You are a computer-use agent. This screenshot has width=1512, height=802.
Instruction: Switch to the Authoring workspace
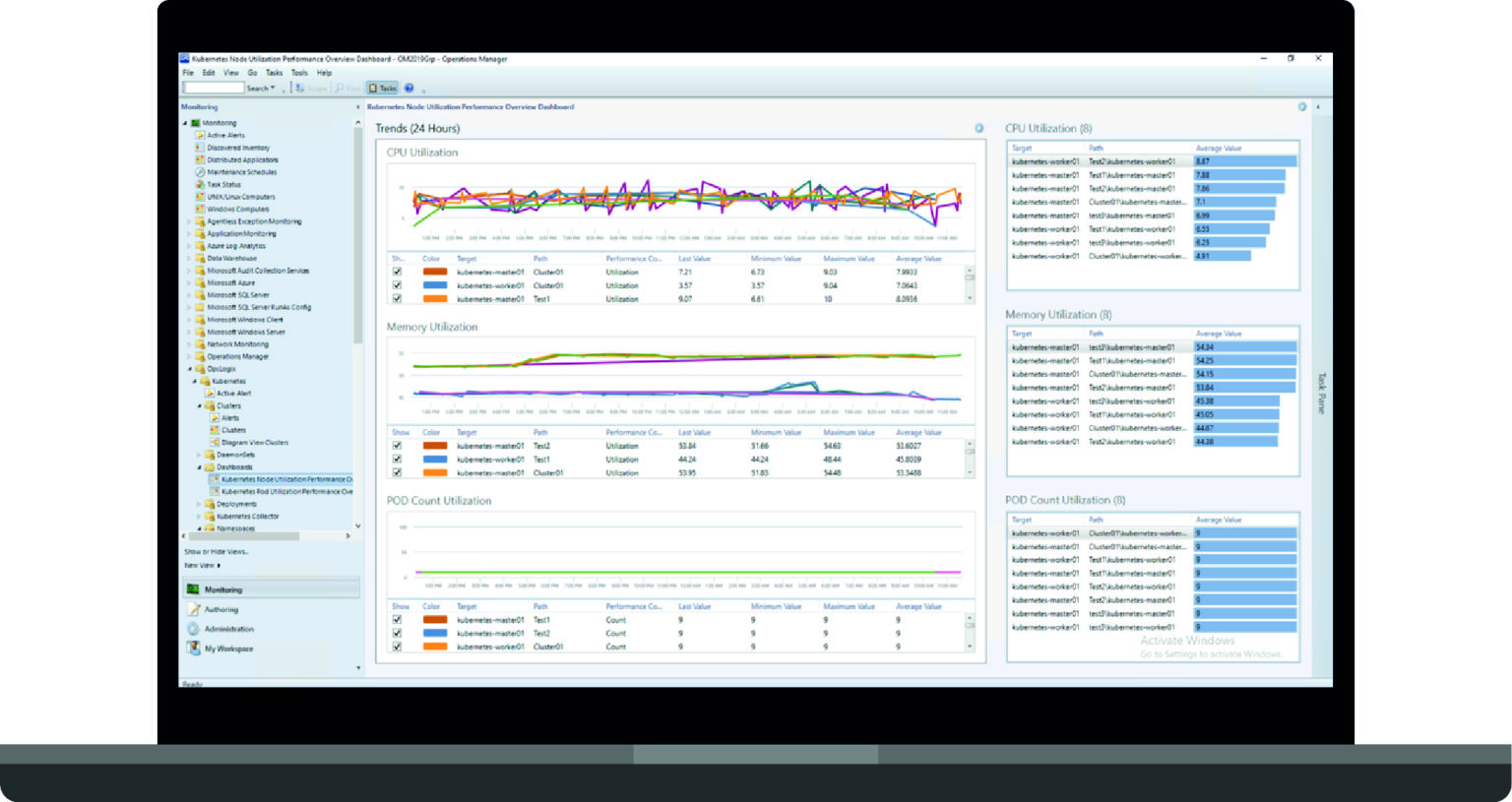(x=220, y=609)
